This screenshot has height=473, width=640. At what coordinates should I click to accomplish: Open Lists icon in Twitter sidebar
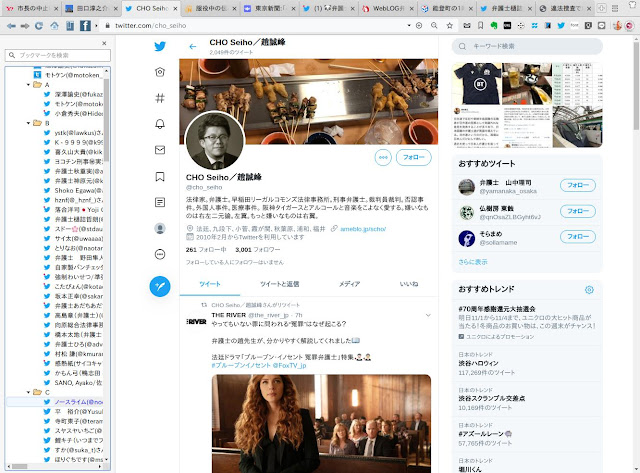(x=160, y=202)
